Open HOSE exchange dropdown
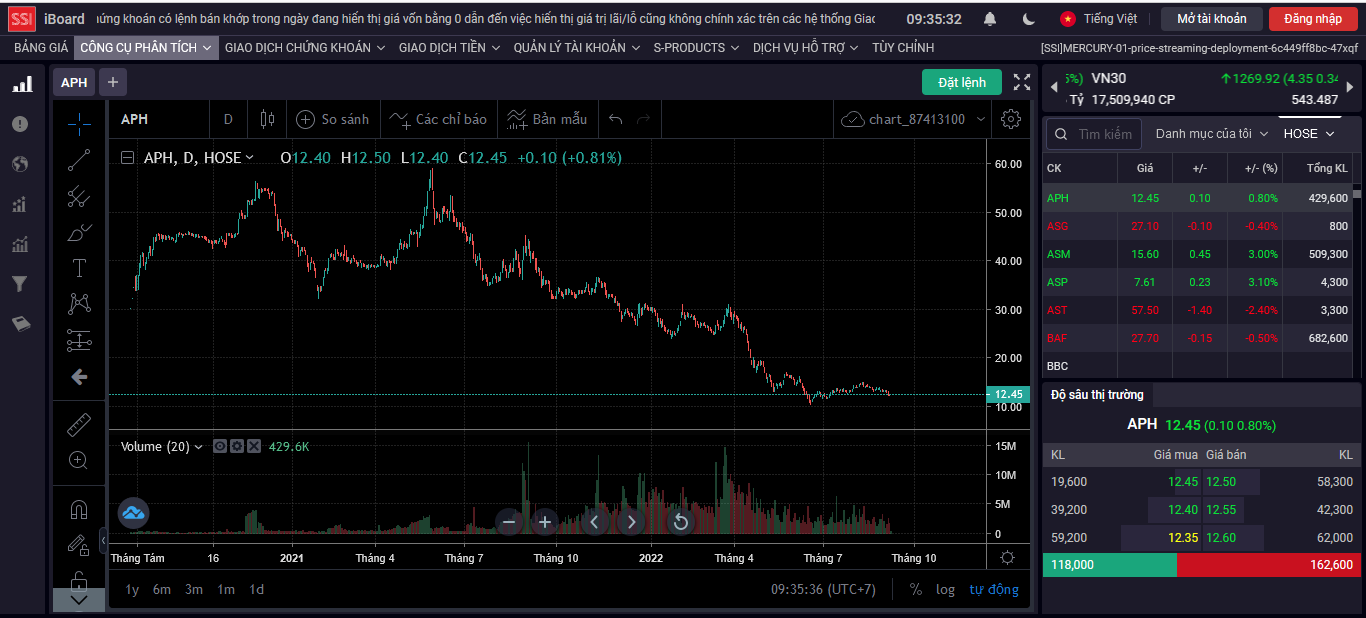 [x=1309, y=133]
